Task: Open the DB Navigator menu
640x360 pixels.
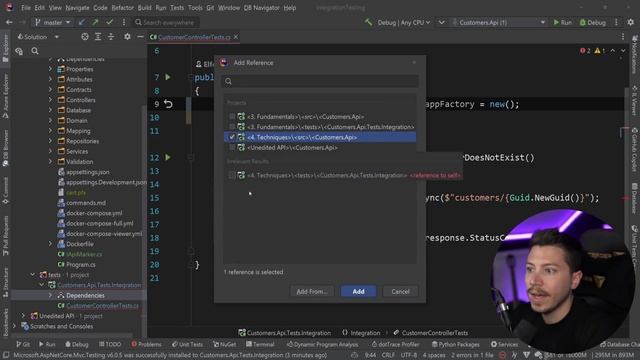Action: [x=262, y=8]
